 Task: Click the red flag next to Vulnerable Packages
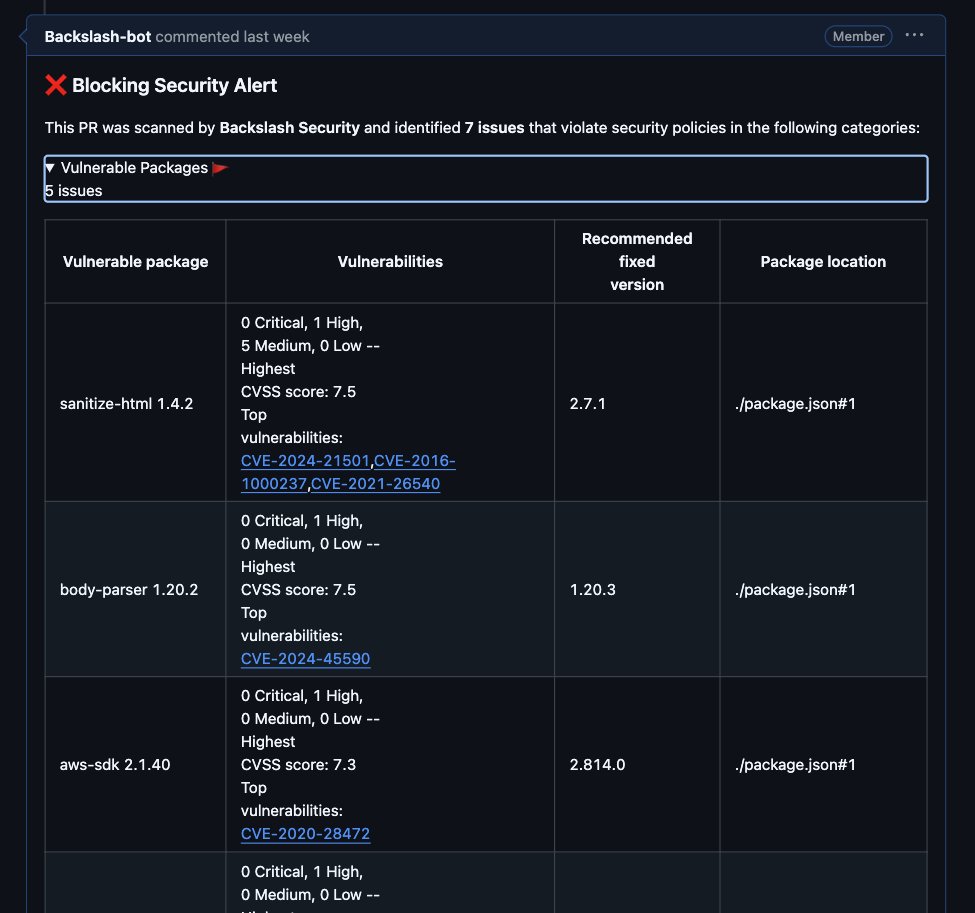220,168
